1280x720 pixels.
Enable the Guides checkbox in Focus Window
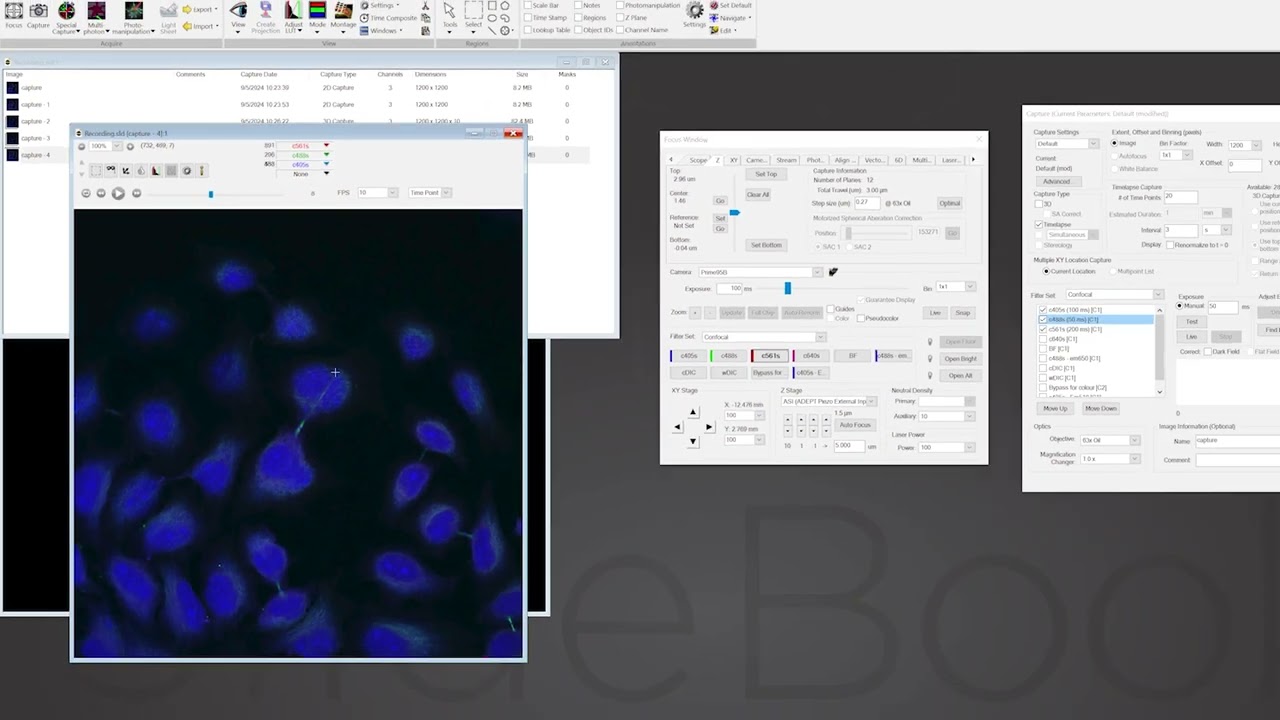point(830,310)
